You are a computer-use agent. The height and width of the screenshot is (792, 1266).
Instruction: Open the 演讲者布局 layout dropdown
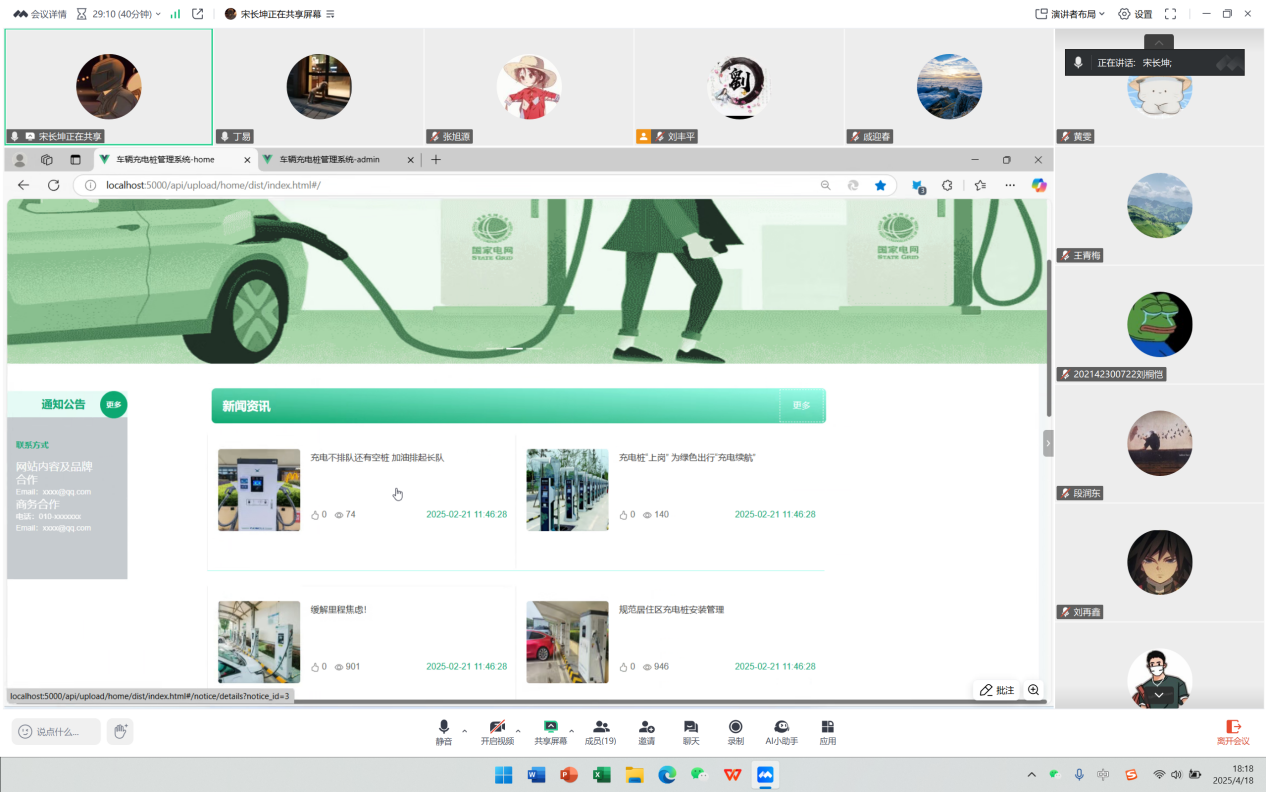coord(1071,14)
